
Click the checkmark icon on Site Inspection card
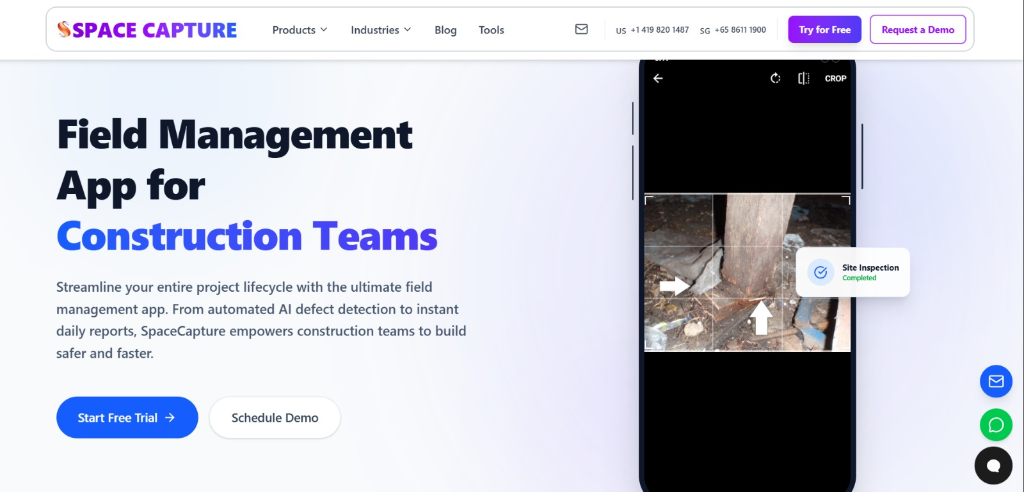[x=820, y=272]
